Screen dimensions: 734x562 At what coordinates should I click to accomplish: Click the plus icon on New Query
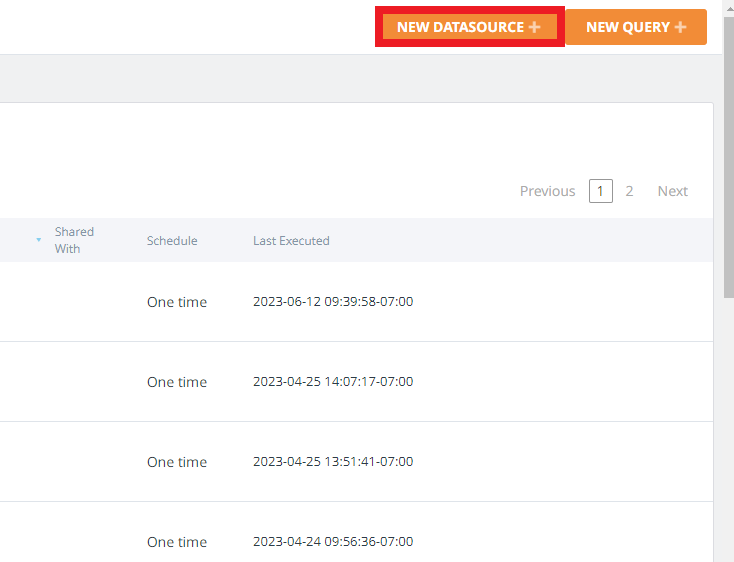tap(681, 27)
